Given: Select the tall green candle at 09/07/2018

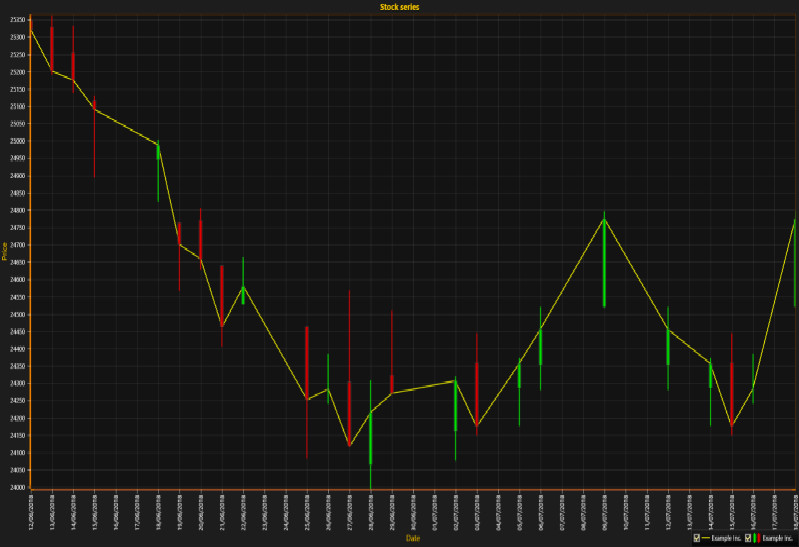Looking at the screenshot, I should [604, 262].
